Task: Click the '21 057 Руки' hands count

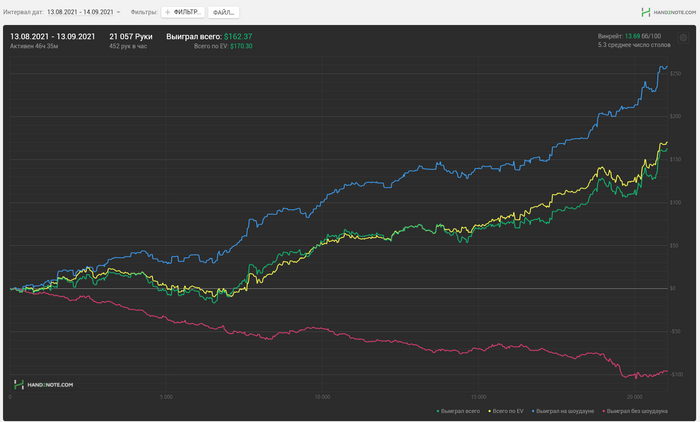Action: click(x=131, y=37)
